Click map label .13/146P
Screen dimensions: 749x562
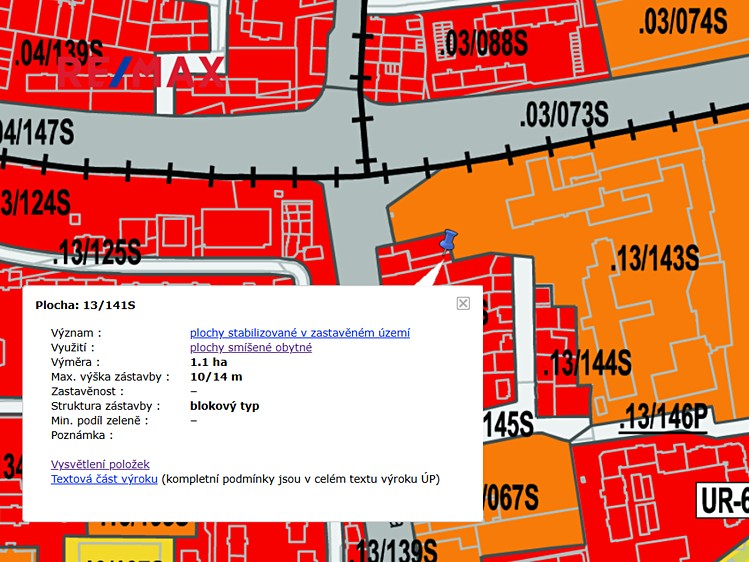[663, 418]
